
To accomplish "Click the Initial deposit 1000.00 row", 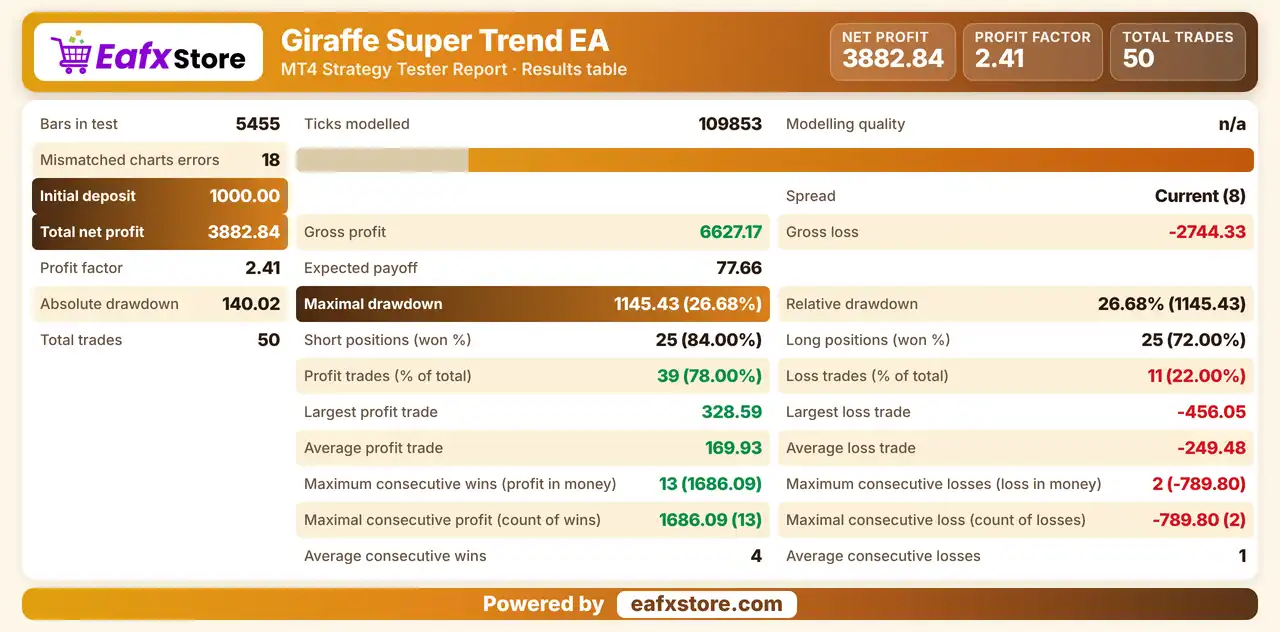I will click(160, 196).
